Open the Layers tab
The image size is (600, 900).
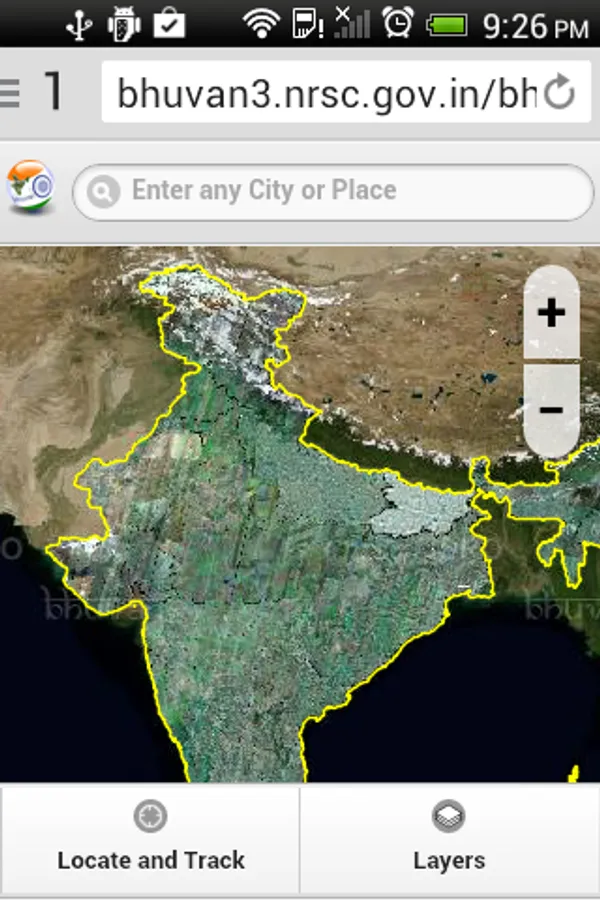450,839
